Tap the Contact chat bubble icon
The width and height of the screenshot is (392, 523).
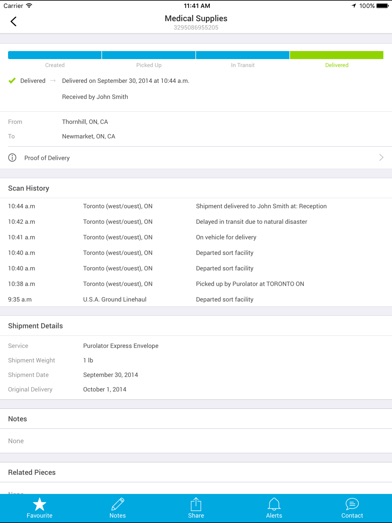[352, 504]
